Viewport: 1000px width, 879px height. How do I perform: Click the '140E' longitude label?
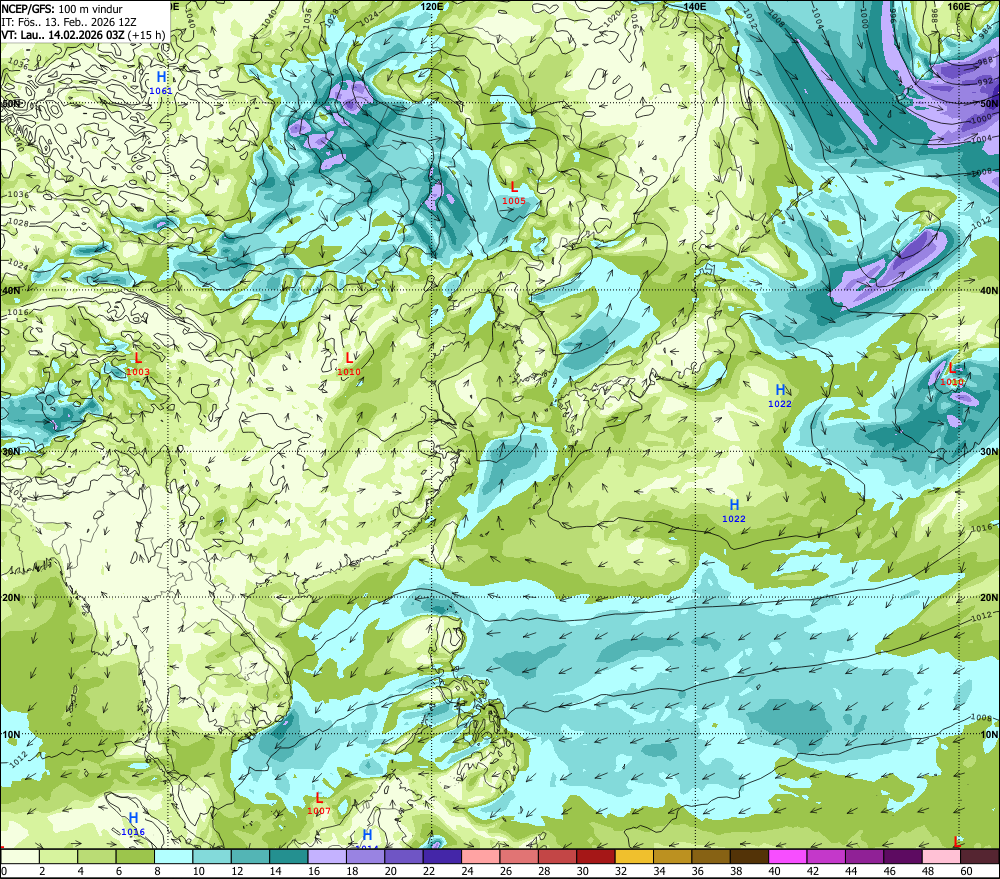click(695, 6)
